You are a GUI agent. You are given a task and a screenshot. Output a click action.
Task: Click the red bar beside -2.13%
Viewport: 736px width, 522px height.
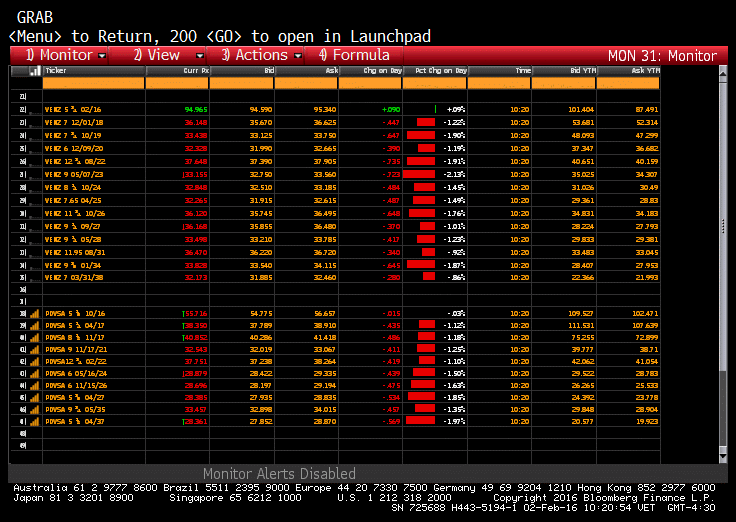419,174
